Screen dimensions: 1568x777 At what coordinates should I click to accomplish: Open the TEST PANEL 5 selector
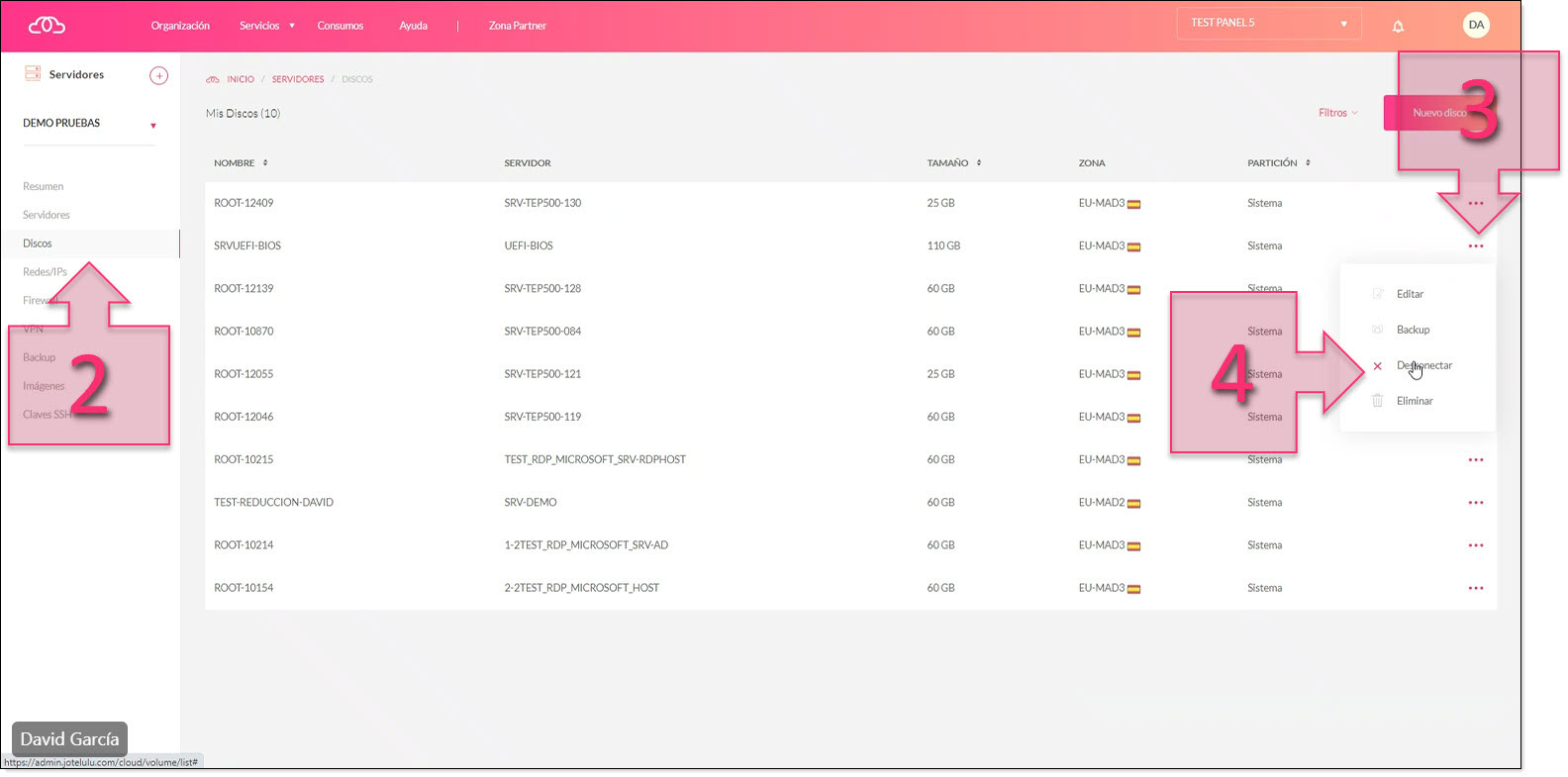point(1268,24)
